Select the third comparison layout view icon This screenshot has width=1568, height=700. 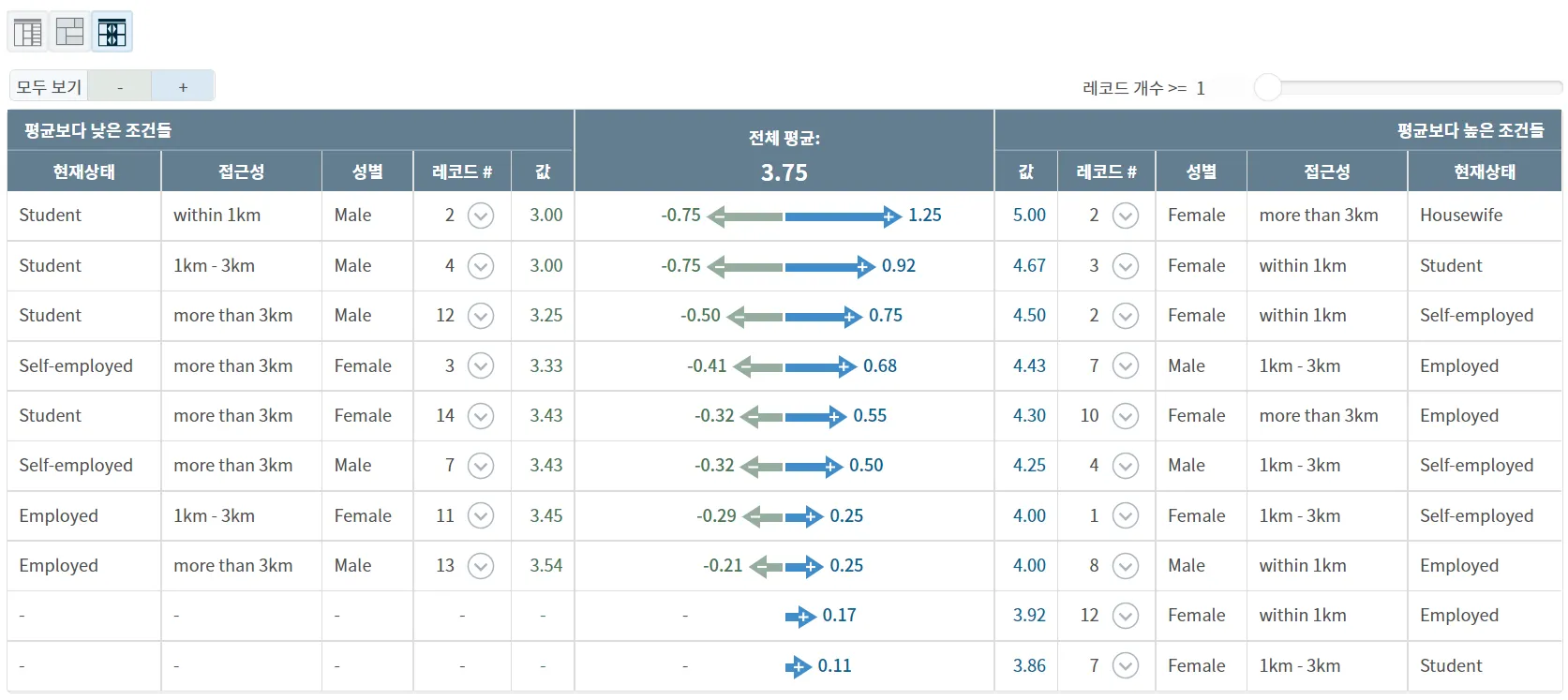(112, 33)
